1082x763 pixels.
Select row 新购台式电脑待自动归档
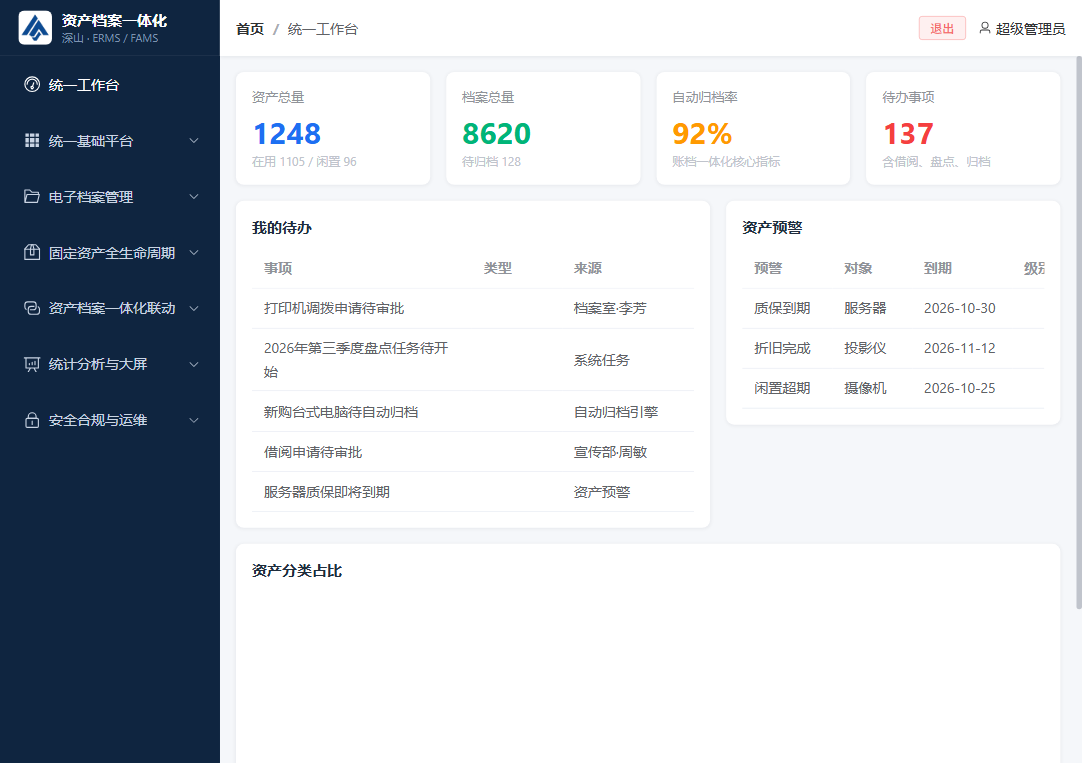(x=473, y=412)
